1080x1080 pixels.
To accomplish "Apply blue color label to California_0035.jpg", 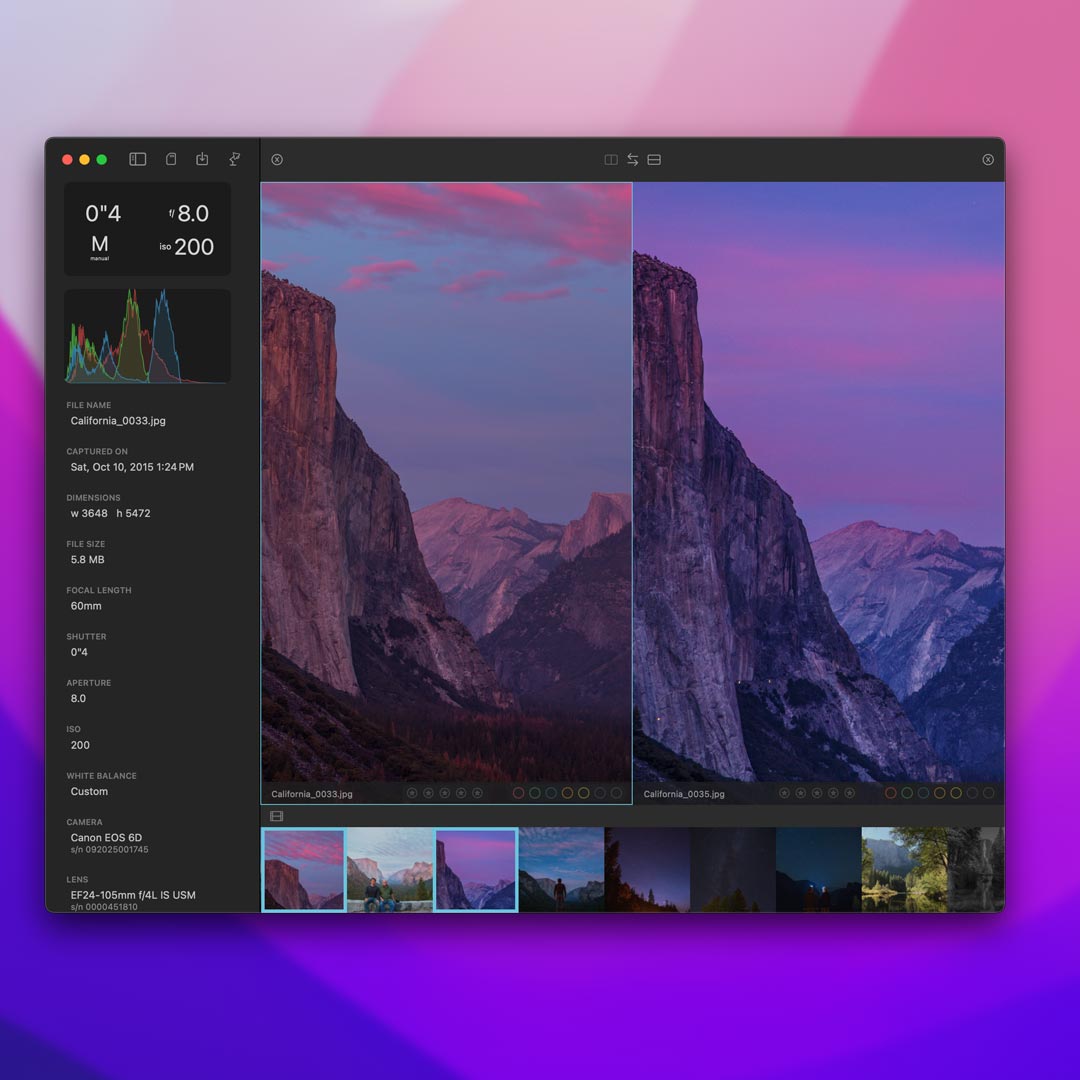I will (x=923, y=793).
